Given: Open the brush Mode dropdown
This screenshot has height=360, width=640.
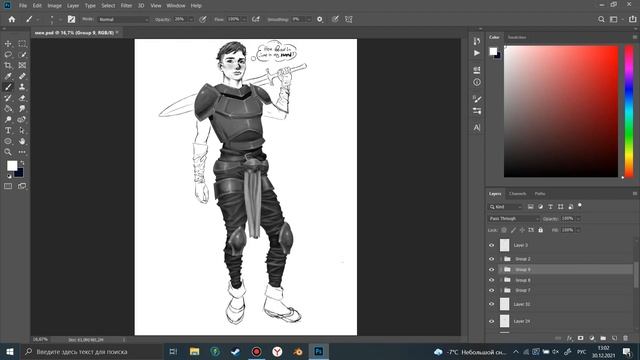Looking at the screenshot, I should tap(123, 19).
